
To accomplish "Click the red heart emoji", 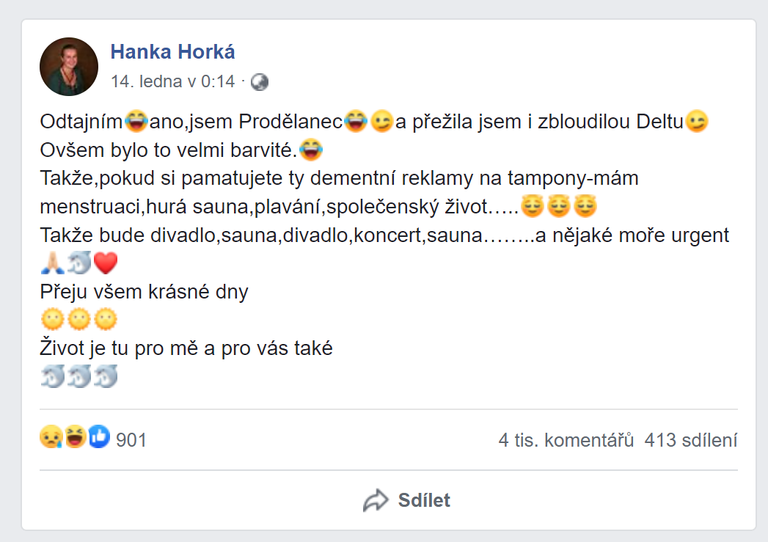I will tap(106, 264).
